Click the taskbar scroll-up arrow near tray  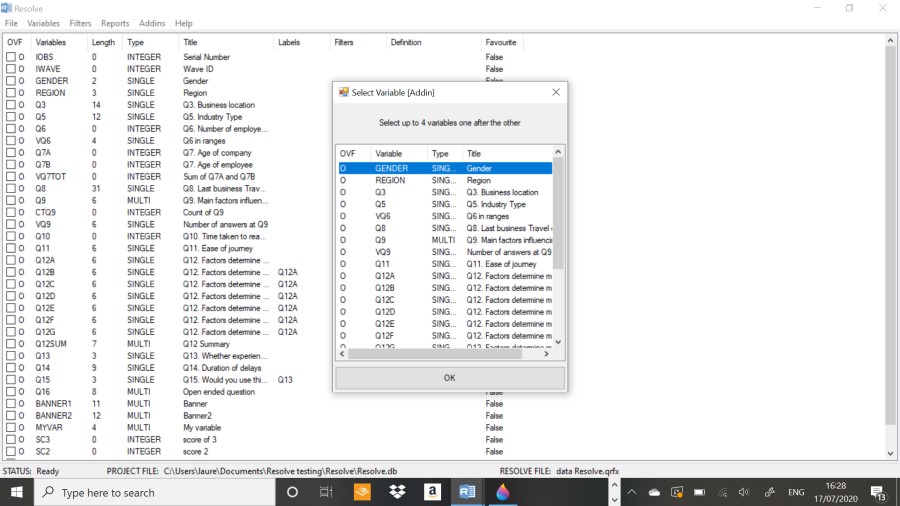(x=614, y=485)
